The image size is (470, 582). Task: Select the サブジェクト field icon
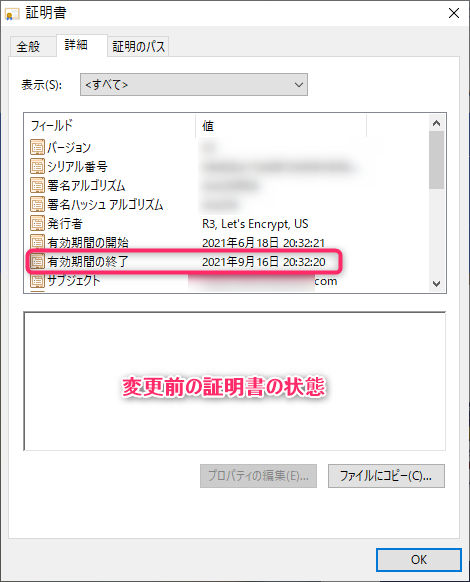(x=37, y=281)
